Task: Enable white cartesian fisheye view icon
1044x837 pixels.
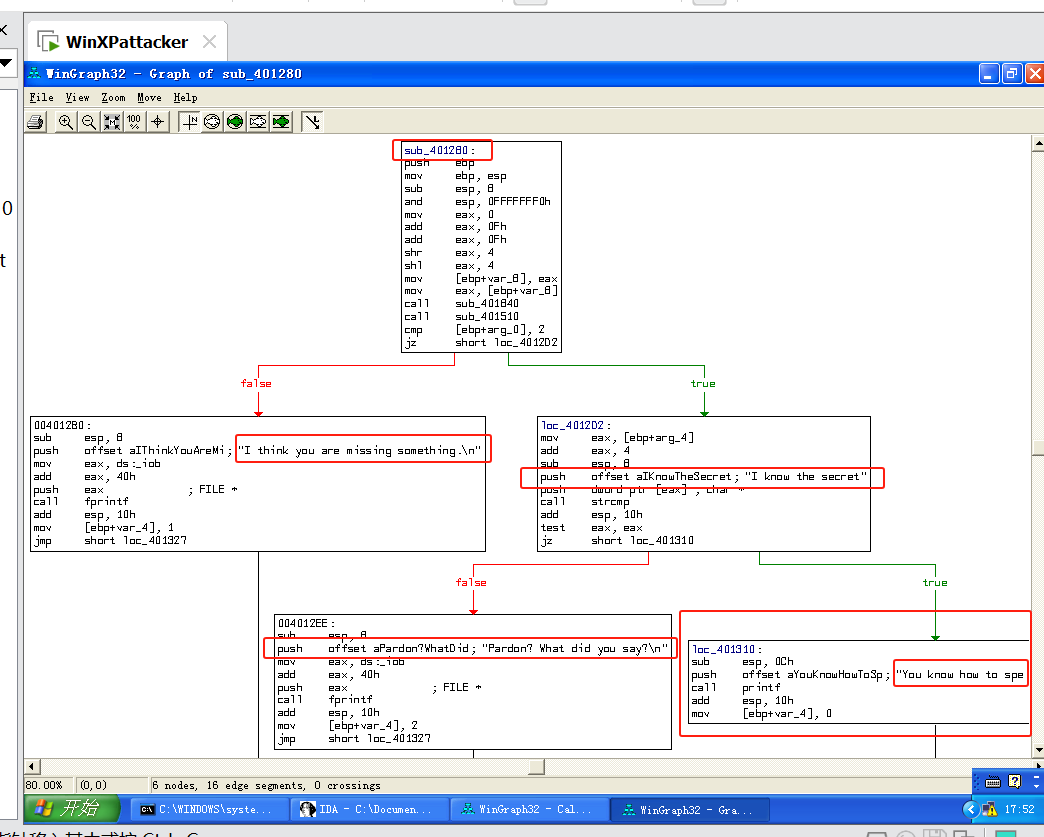Action: click(x=258, y=122)
